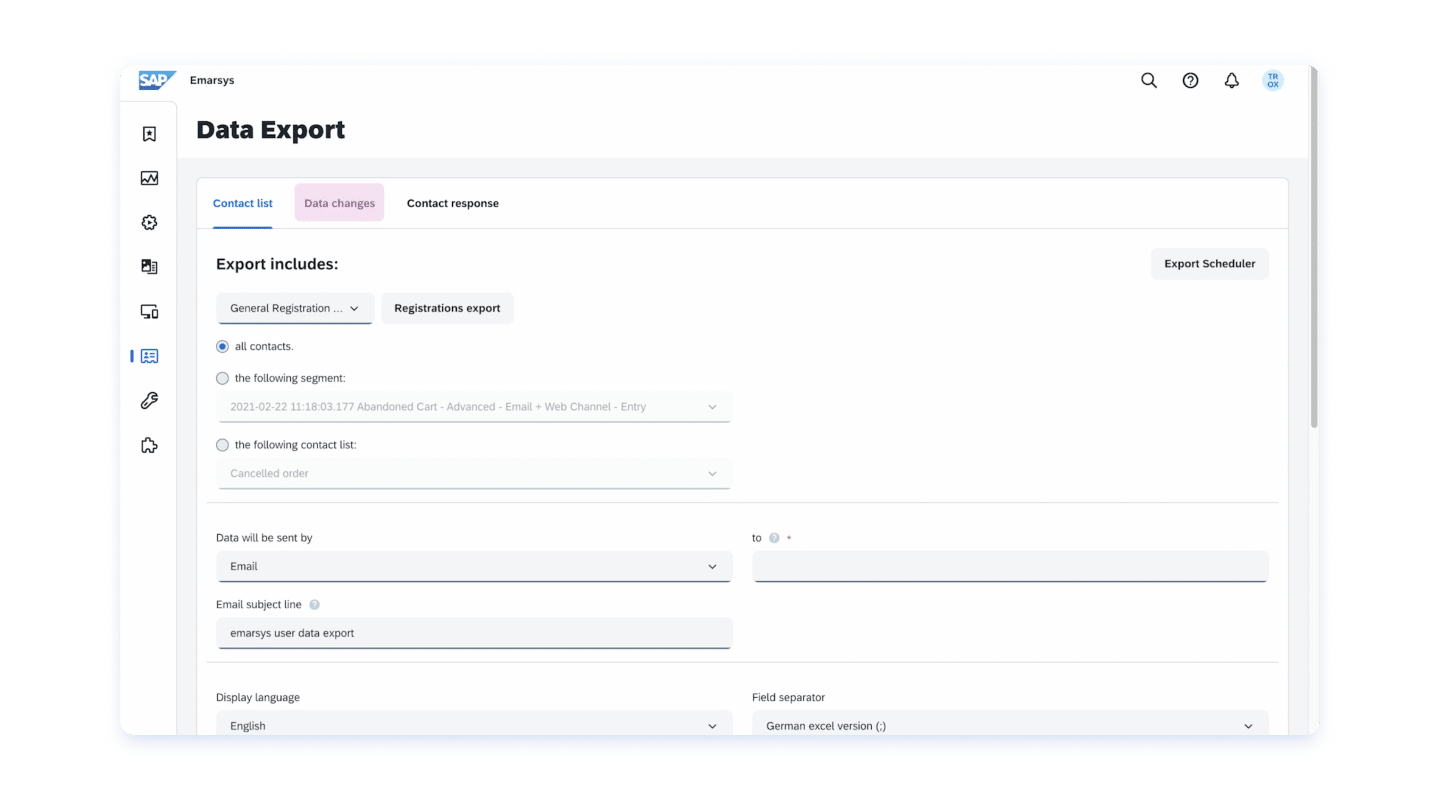The width and height of the screenshot is (1440, 800).
Task: Open the contacts card sidebar icon
Action: pos(149,356)
